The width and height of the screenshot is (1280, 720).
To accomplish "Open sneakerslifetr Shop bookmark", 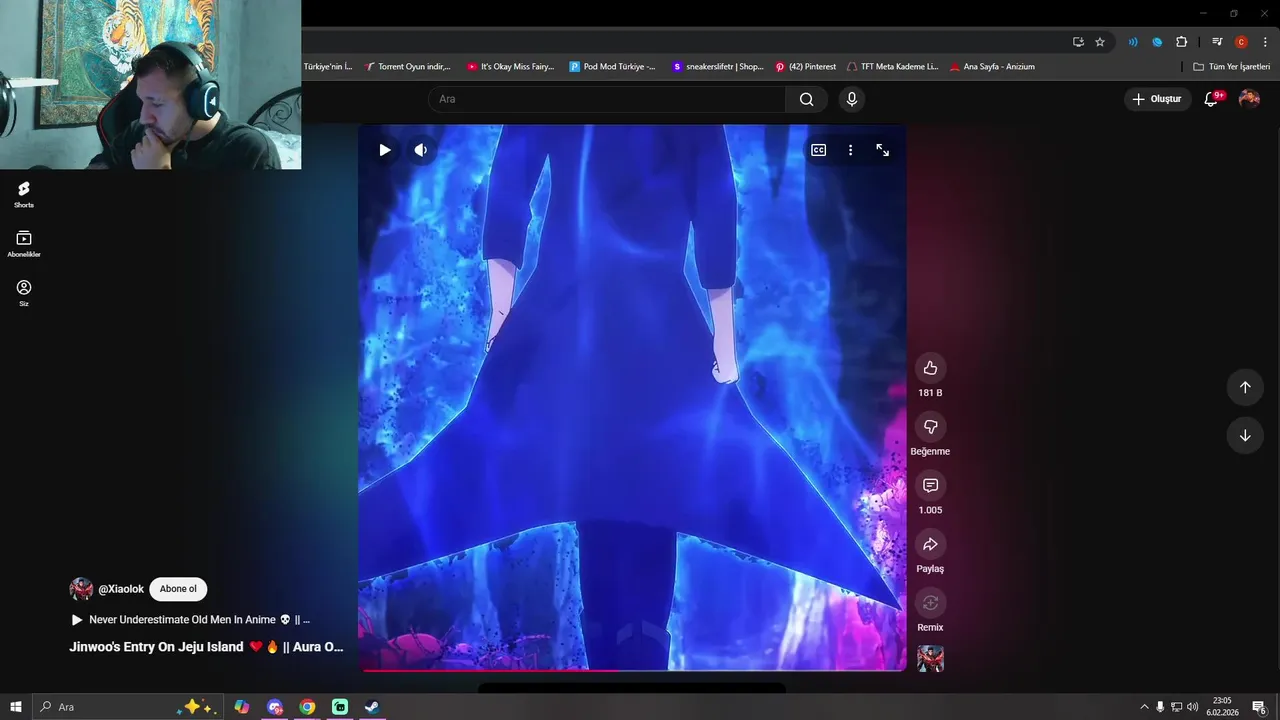I will [717, 67].
